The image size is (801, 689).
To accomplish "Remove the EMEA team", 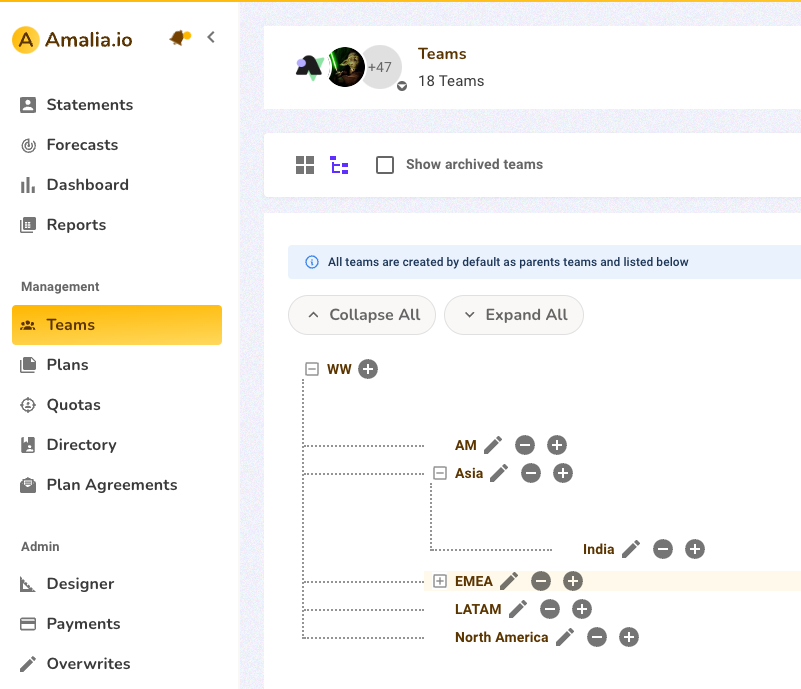I will [540, 581].
